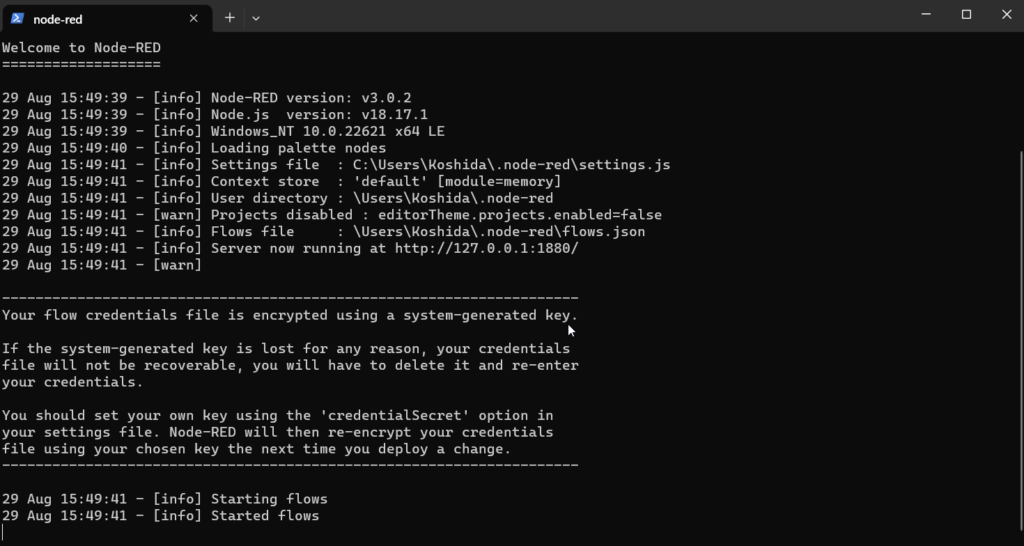Click the PowerShell icon on the node-red tab
Screen dimensions: 1024x546
(x=17, y=17)
